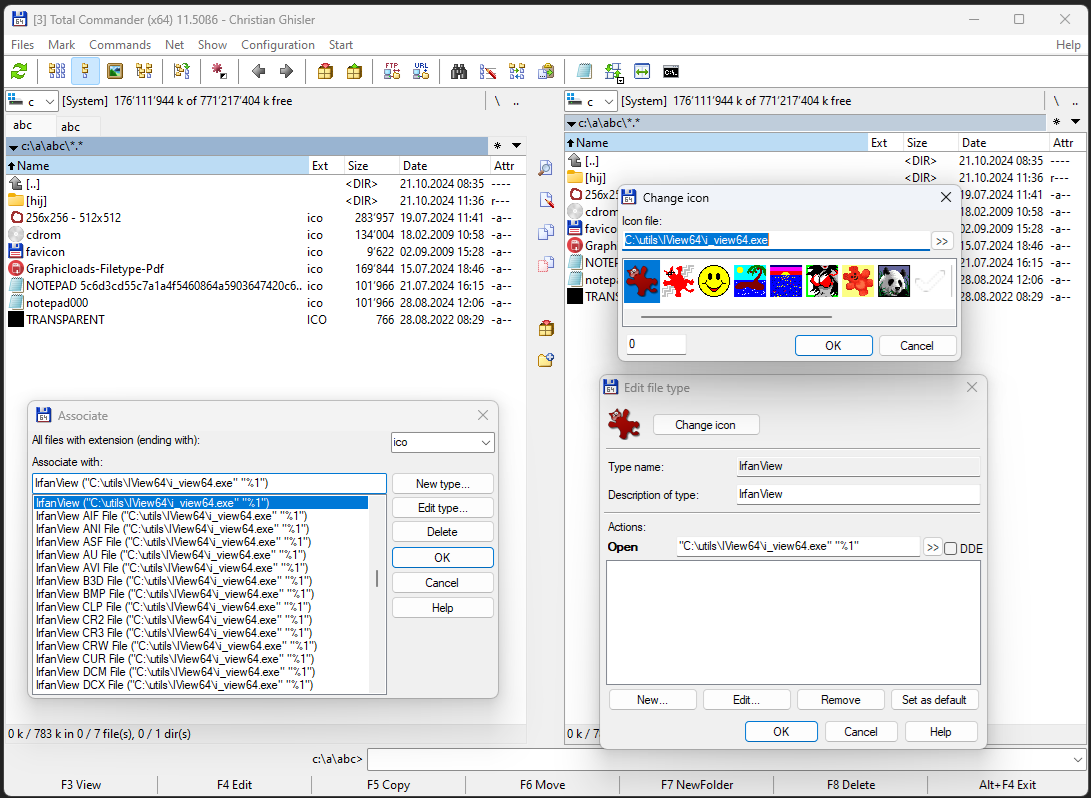
Task: Click the icon list horizontal scrollbar
Action: click(x=736, y=317)
